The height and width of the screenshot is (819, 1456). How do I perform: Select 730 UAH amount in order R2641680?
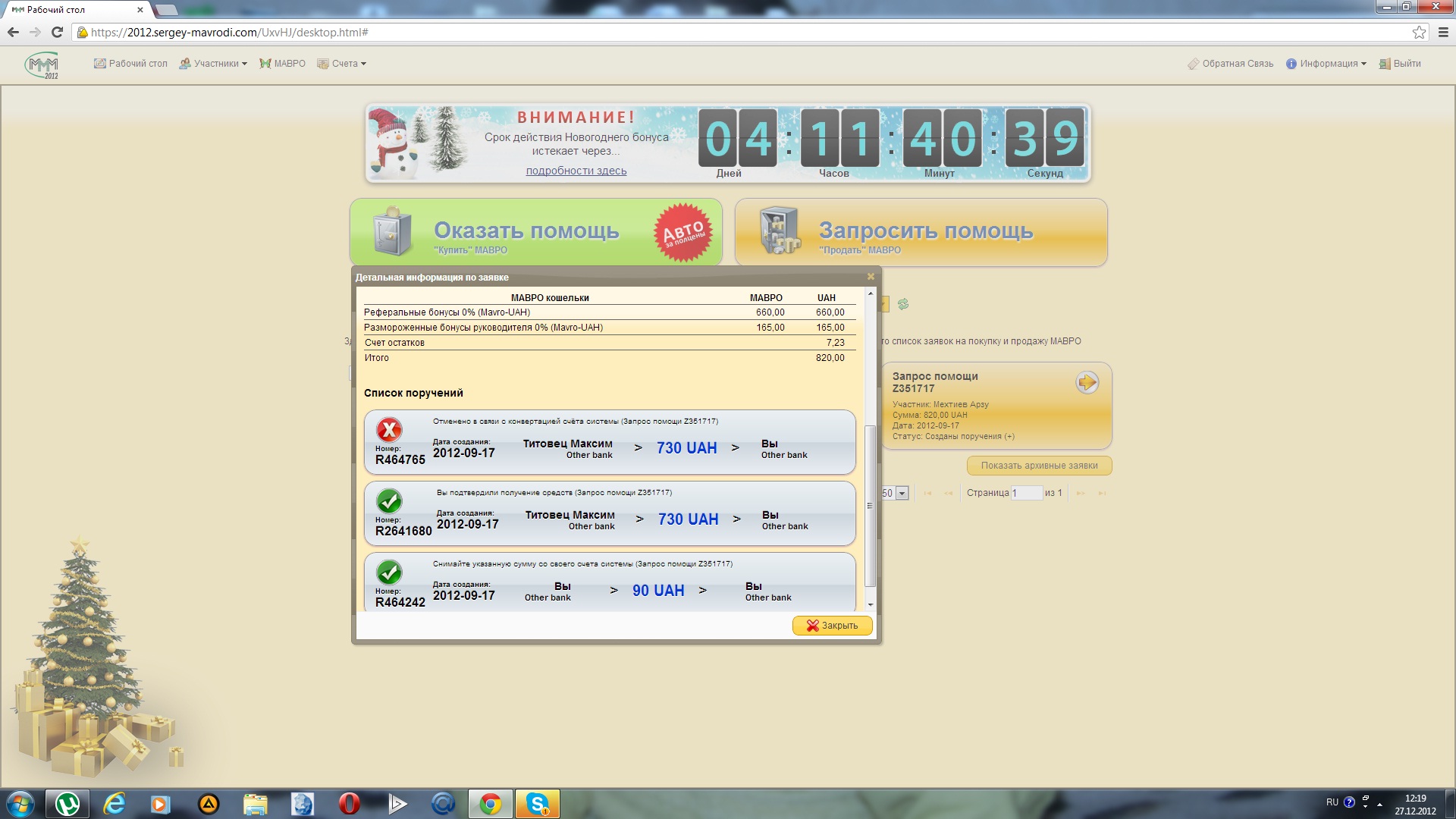point(689,519)
